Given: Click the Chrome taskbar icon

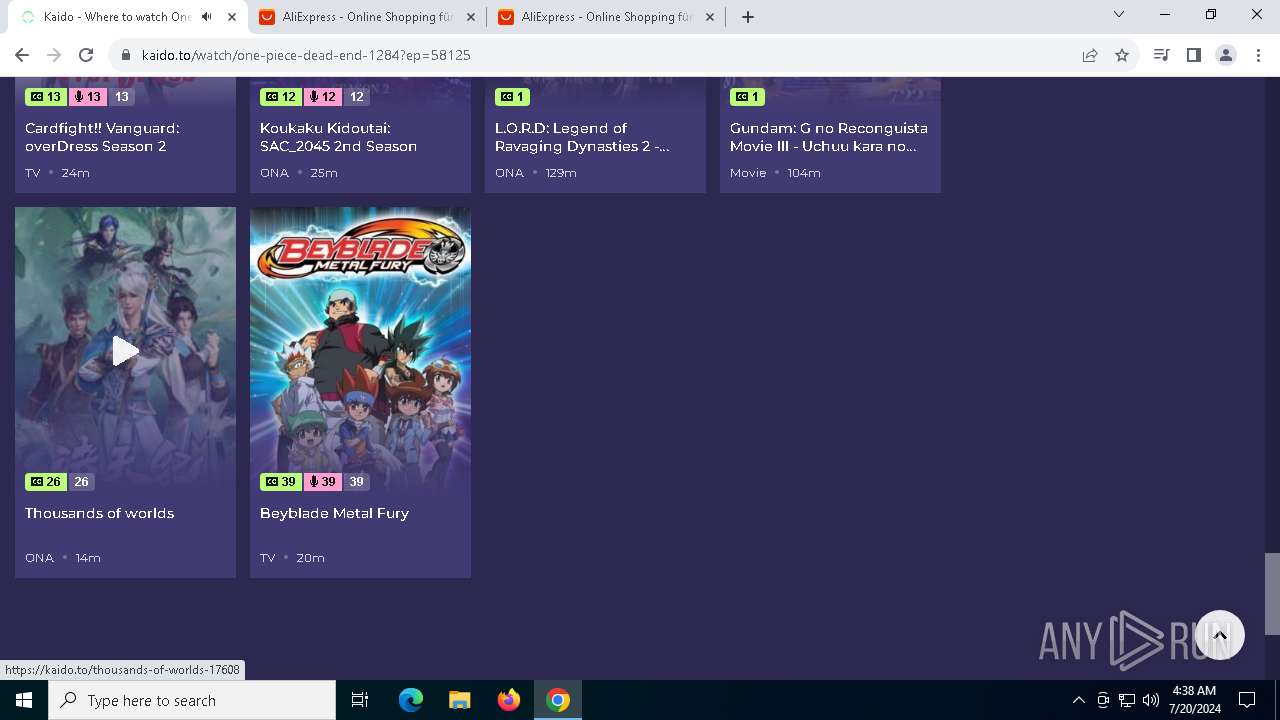Looking at the screenshot, I should (x=558, y=700).
